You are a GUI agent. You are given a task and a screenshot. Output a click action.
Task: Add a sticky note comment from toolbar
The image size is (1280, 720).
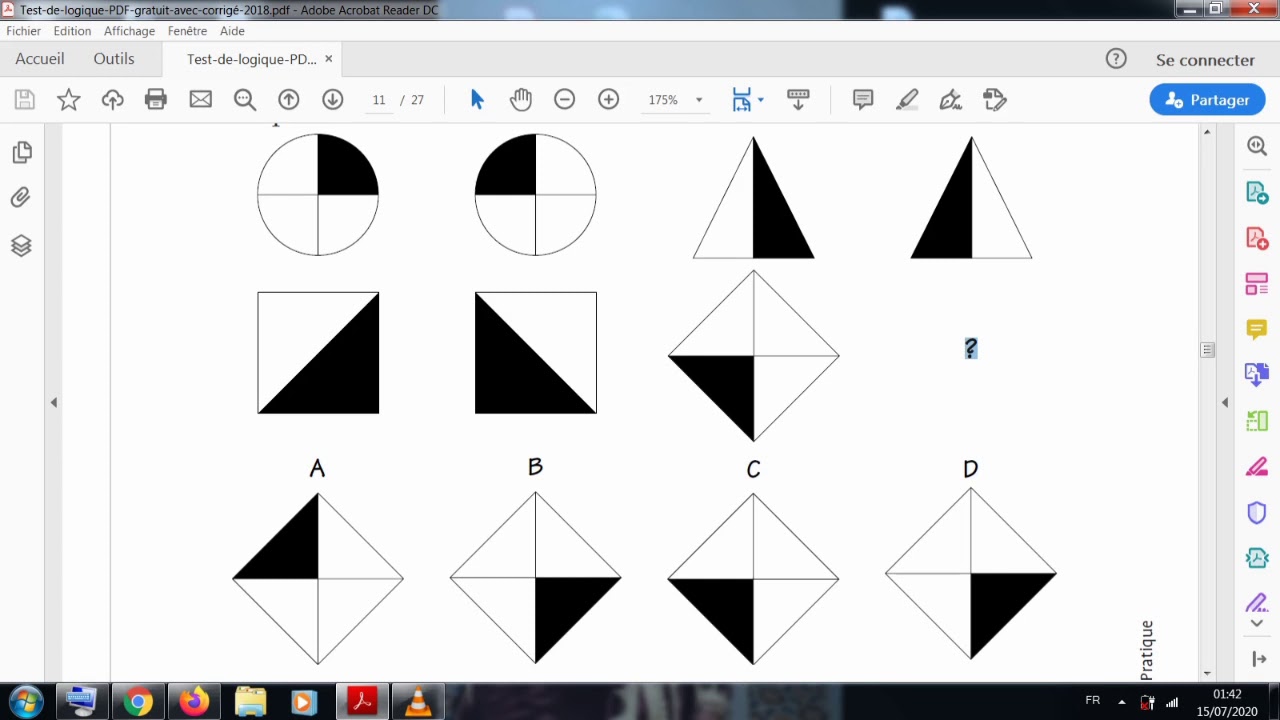tap(863, 100)
